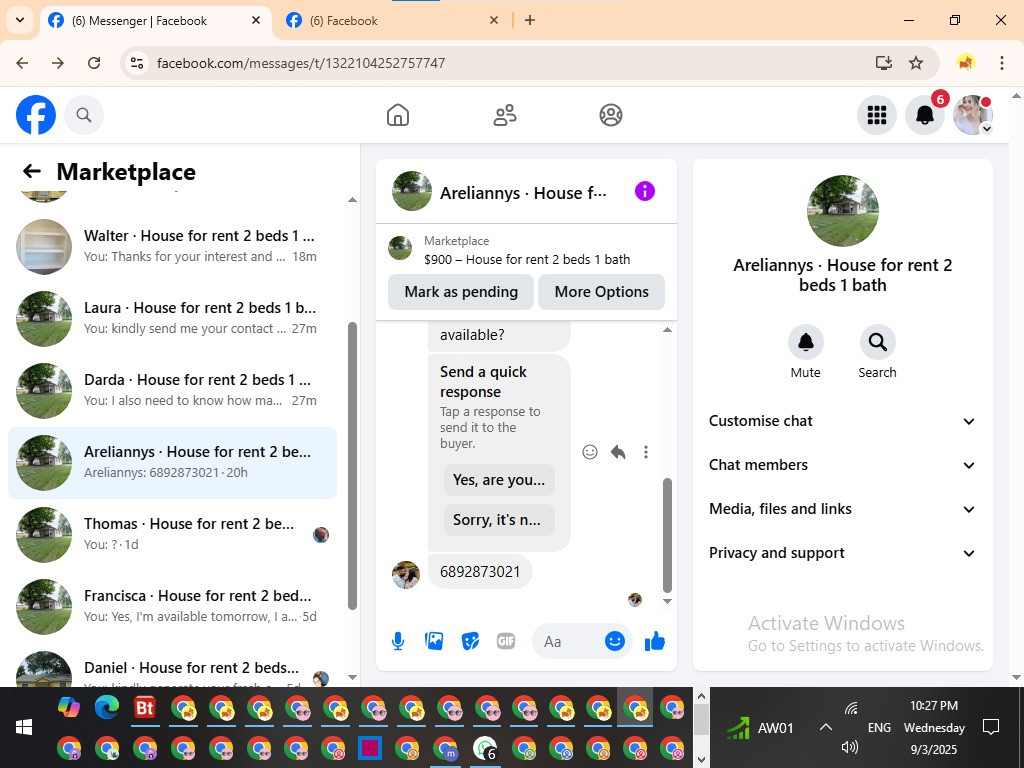Expand Chat members section
Image resolution: width=1024 pixels, height=768 pixels.
coord(842,465)
